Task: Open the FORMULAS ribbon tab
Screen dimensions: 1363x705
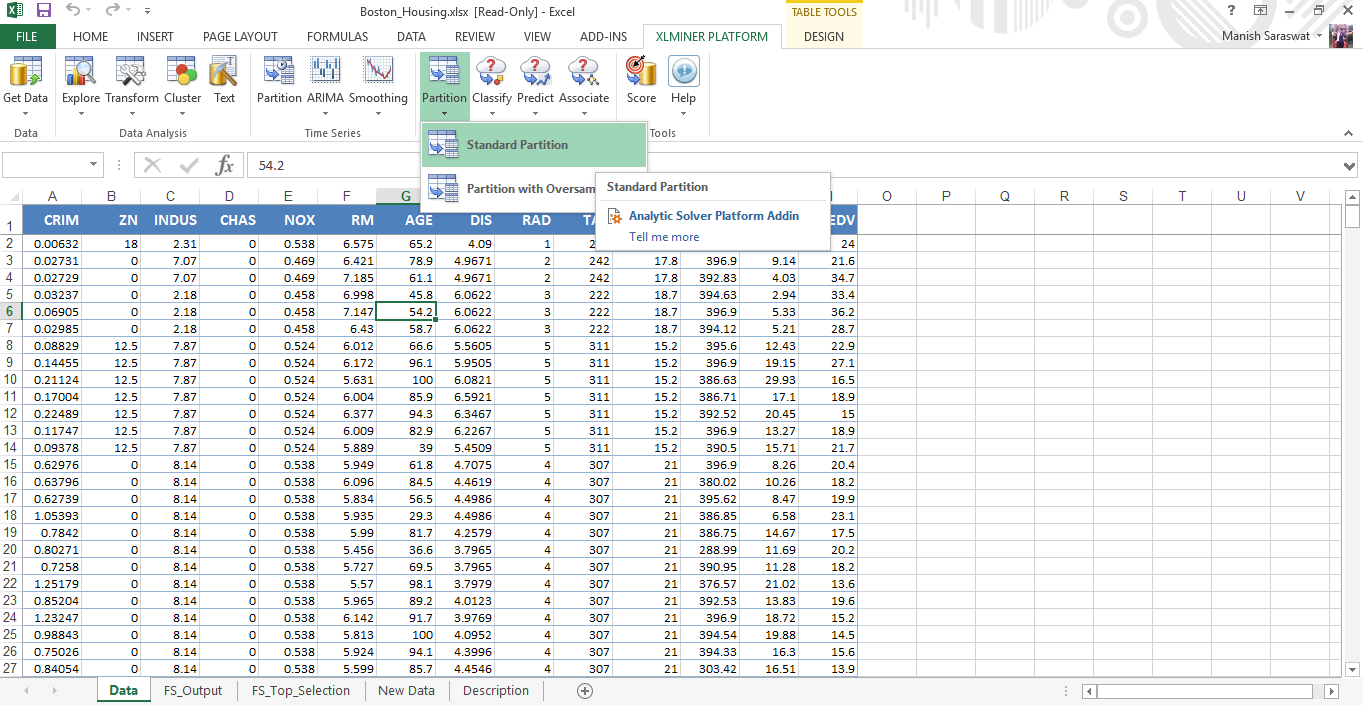Action: tap(337, 37)
